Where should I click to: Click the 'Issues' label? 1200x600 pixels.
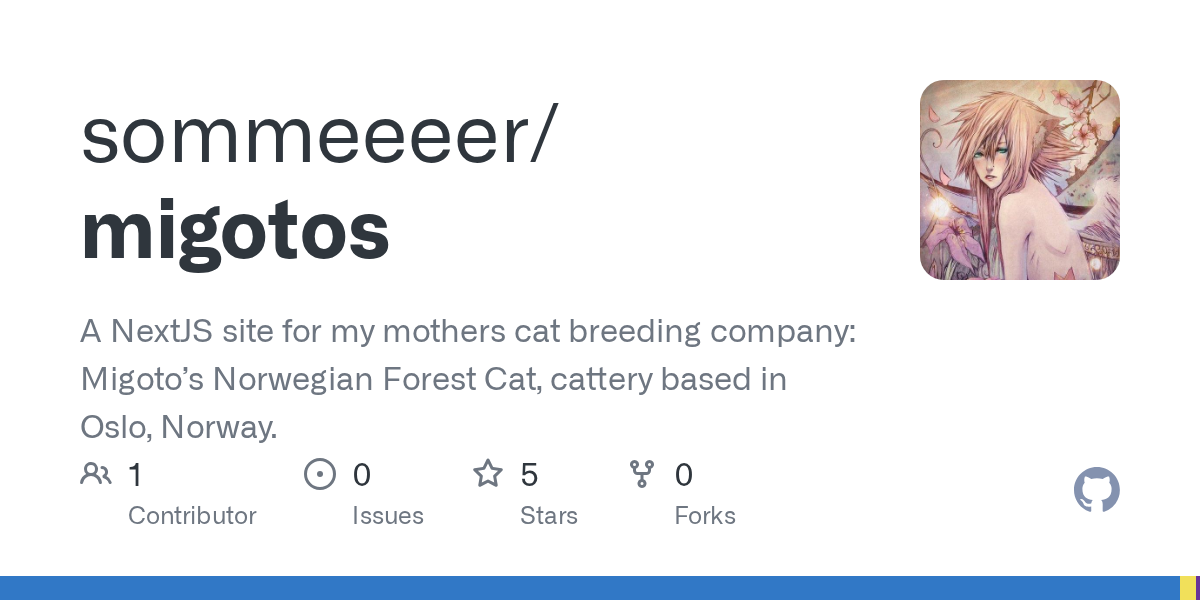[388, 516]
